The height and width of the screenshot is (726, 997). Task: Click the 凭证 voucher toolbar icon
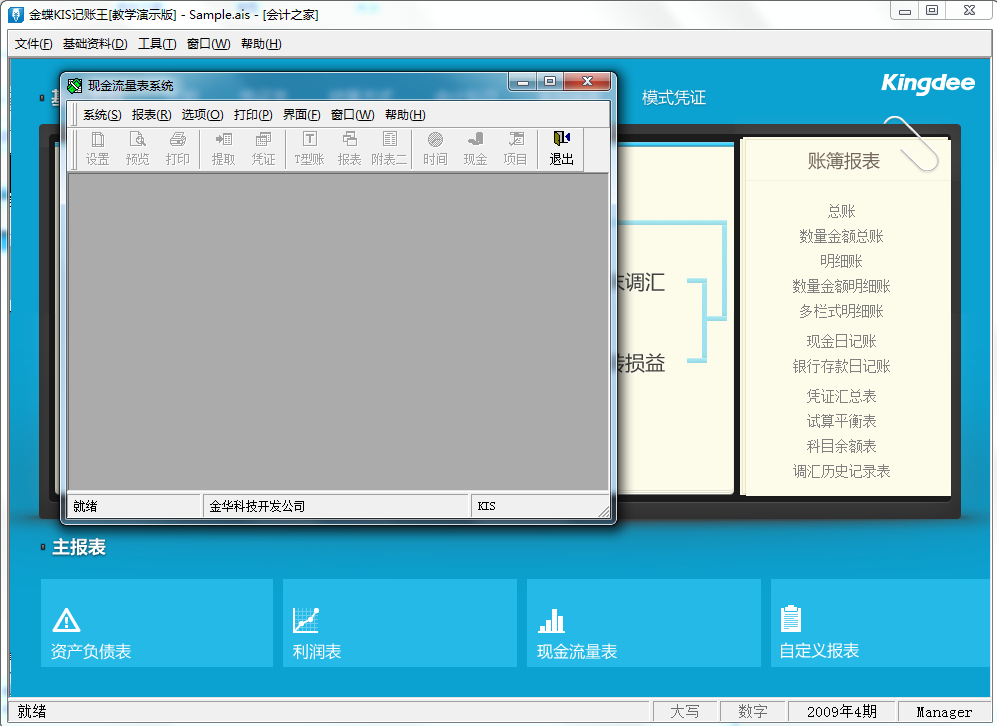(263, 149)
